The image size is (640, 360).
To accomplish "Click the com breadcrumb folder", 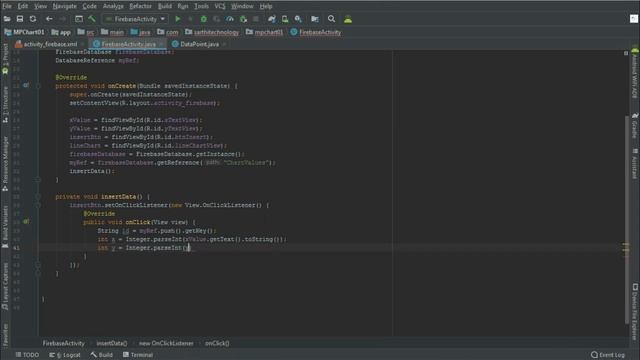I will (168, 32).
